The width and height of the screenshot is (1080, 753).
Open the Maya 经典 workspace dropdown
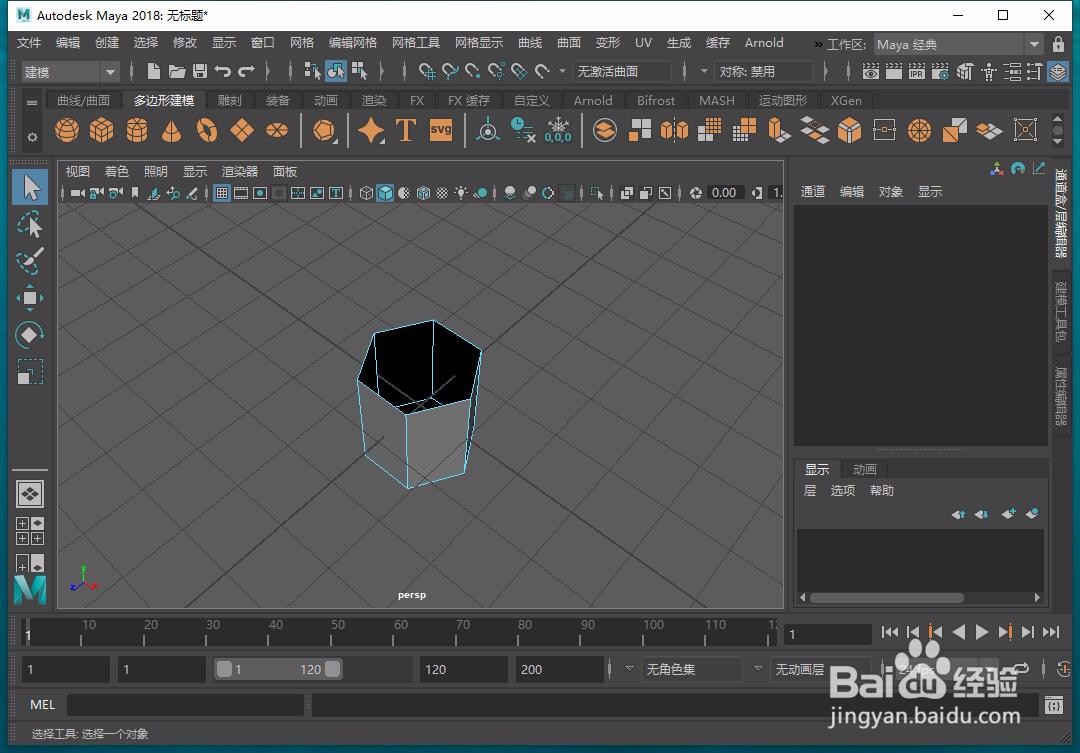[x=958, y=44]
